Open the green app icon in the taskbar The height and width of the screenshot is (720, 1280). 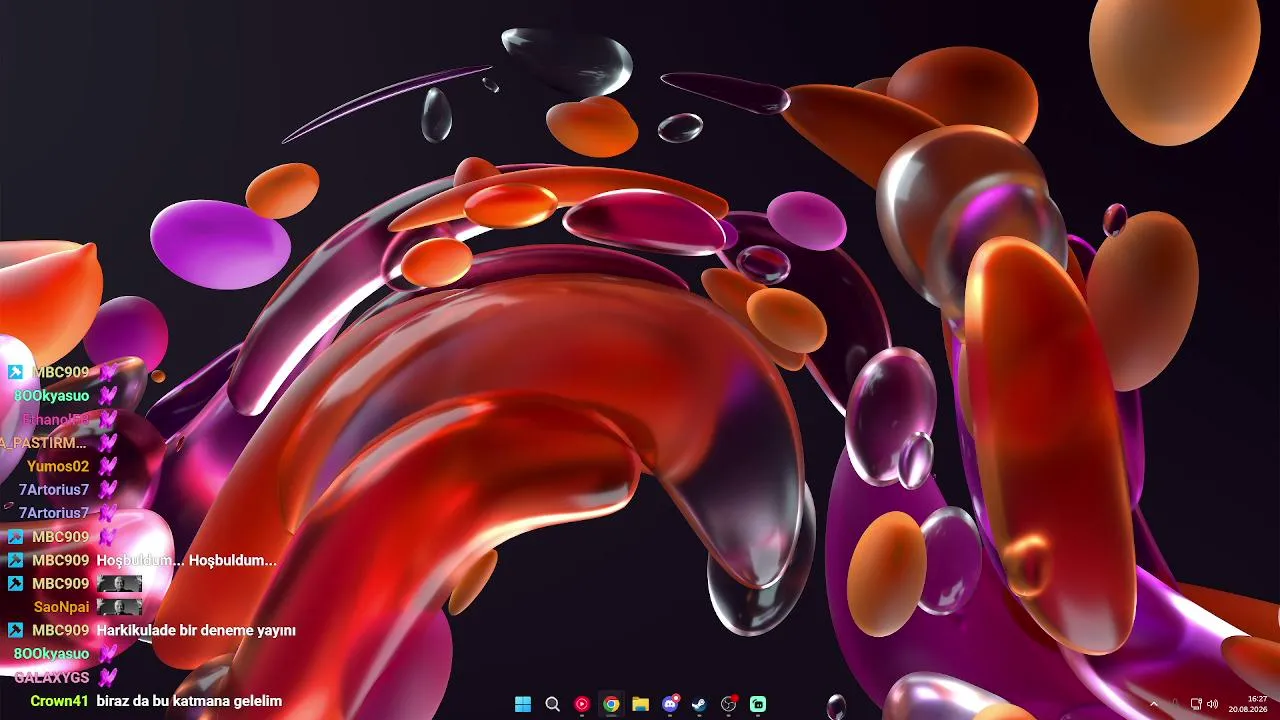click(x=758, y=704)
